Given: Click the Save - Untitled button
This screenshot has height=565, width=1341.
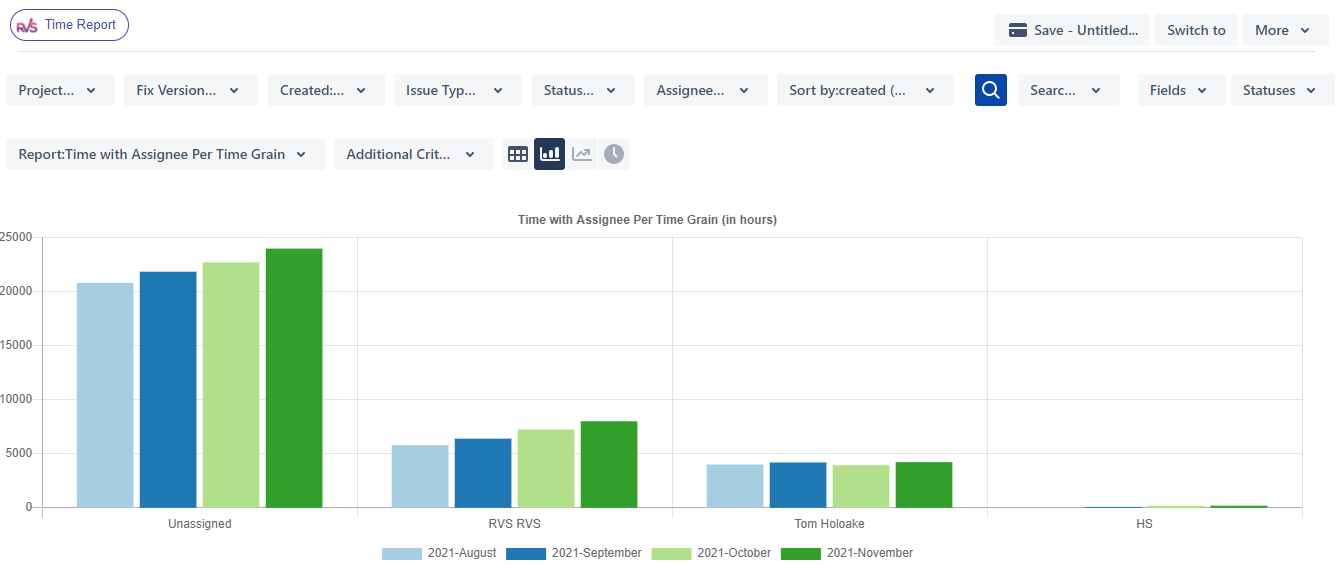Looking at the screenshot, I should coord(1072,30).
